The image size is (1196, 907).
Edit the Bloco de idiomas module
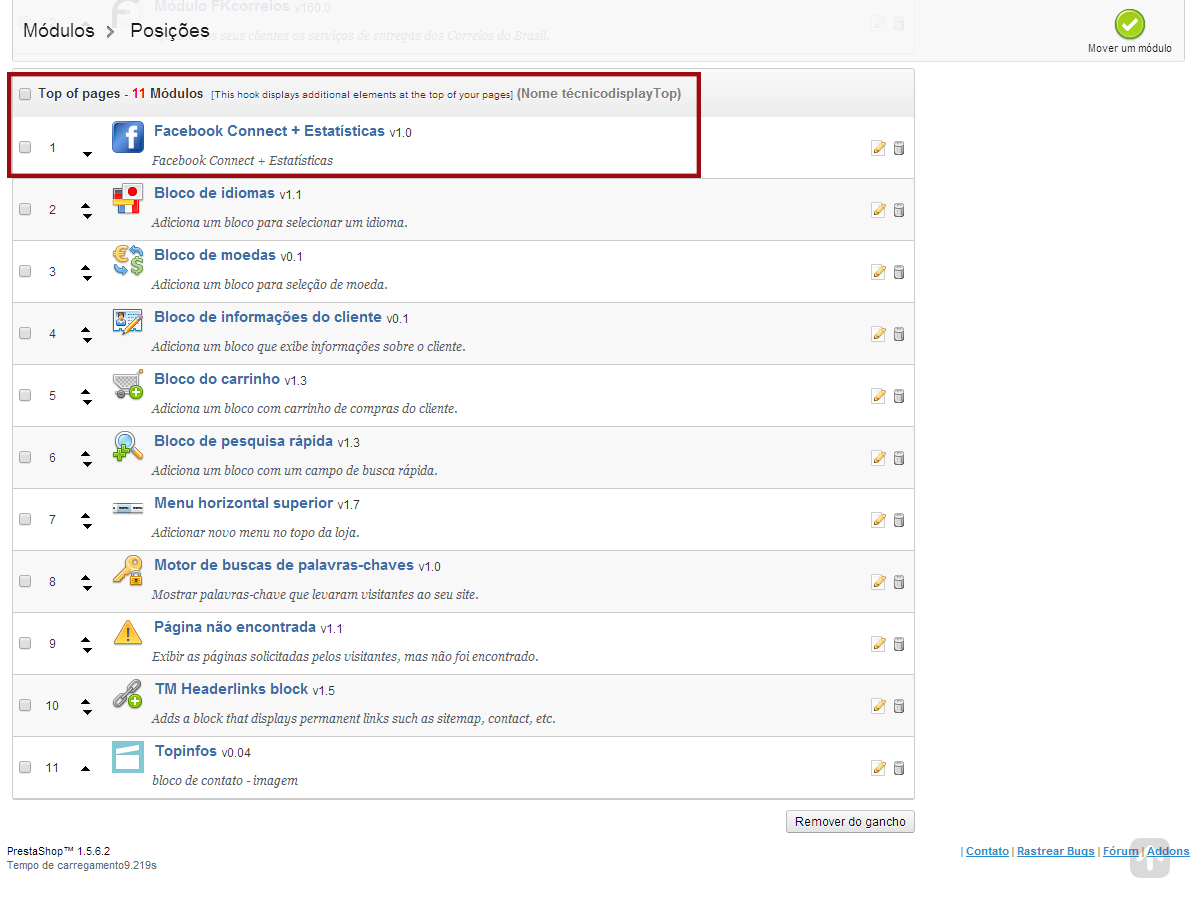(879, 210)
